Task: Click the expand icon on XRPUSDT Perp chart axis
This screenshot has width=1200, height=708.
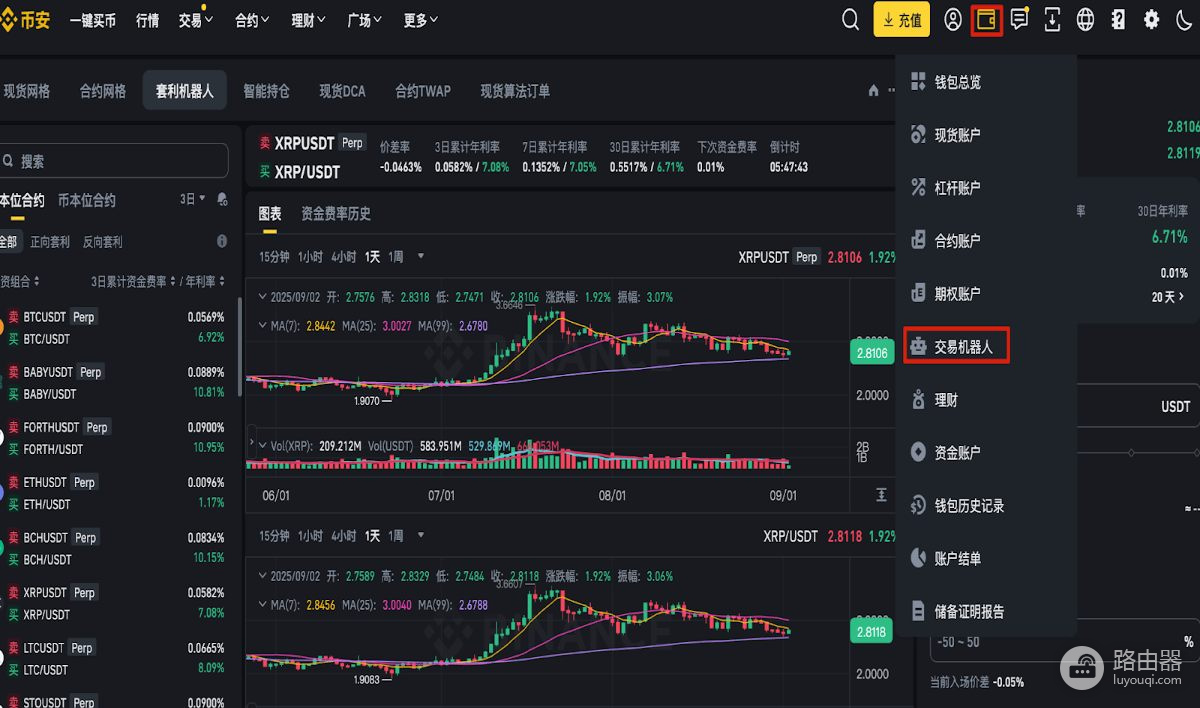Action: (881, 495)
